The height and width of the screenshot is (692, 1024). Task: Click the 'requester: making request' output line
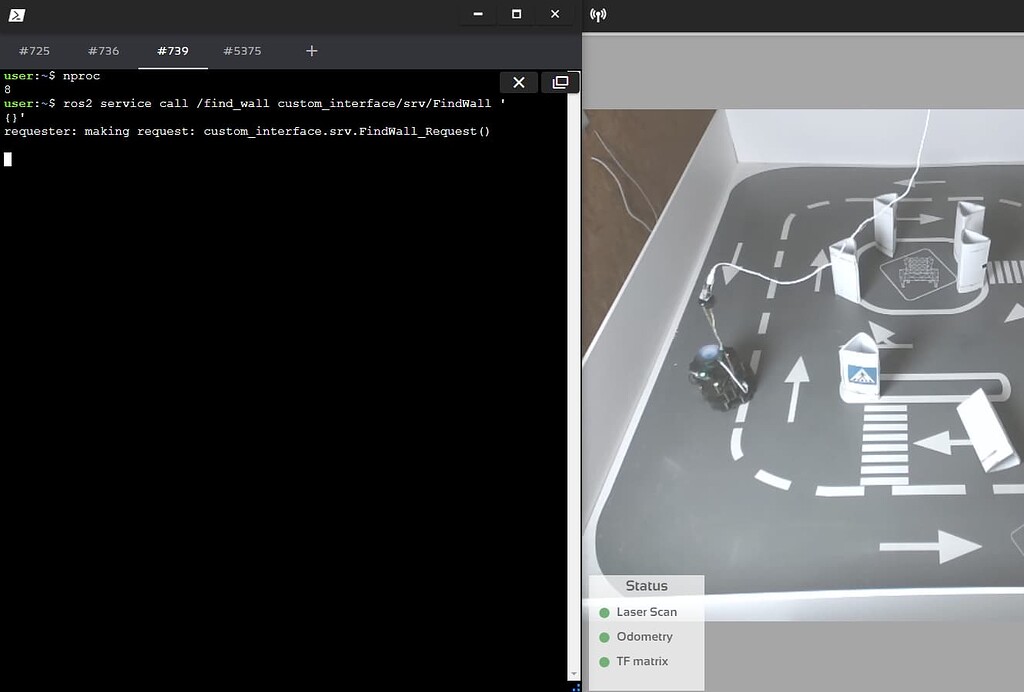pos(247,131)
